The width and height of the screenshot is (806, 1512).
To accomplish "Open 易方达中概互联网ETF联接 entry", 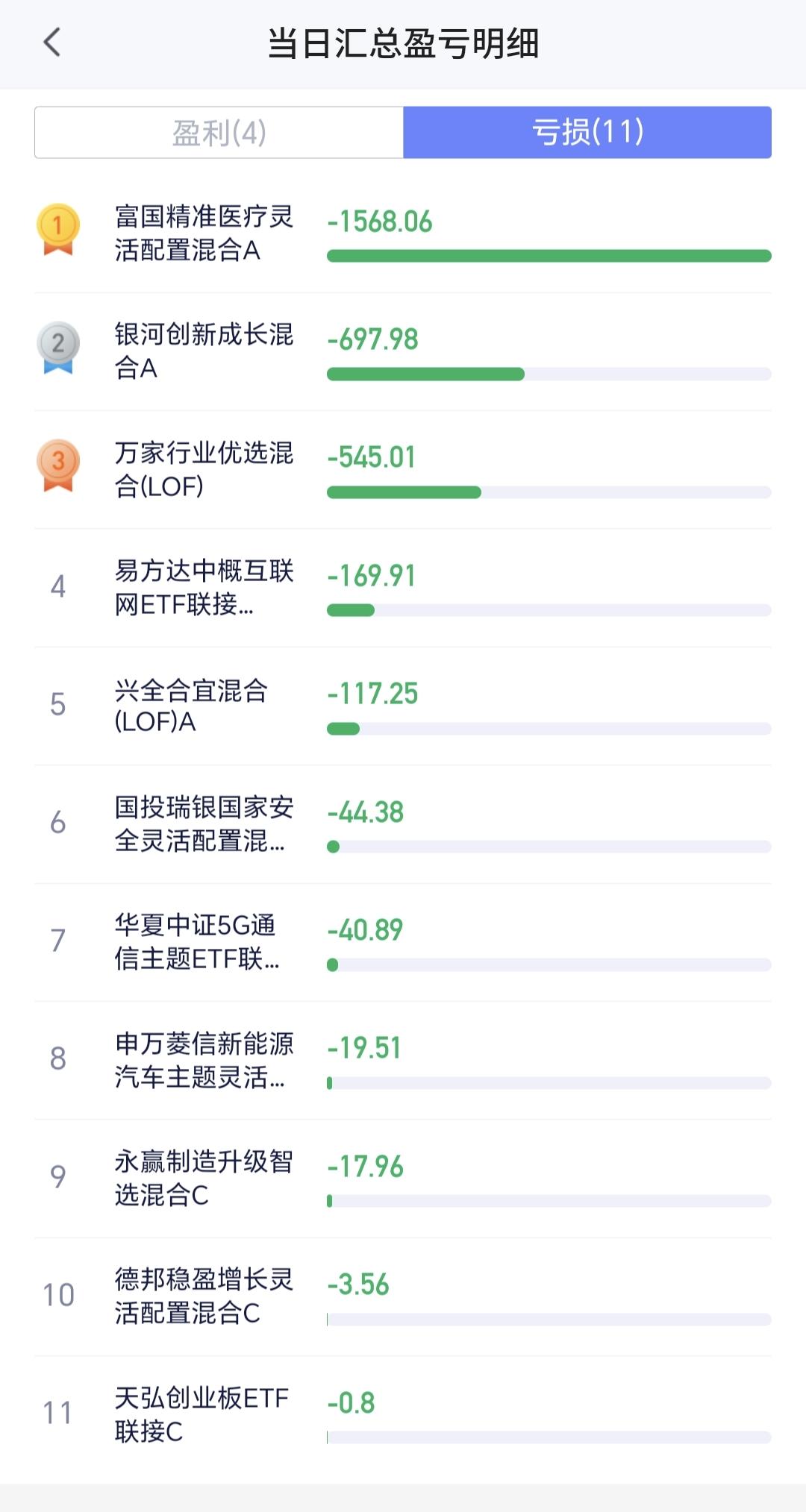I will point(403,588).
